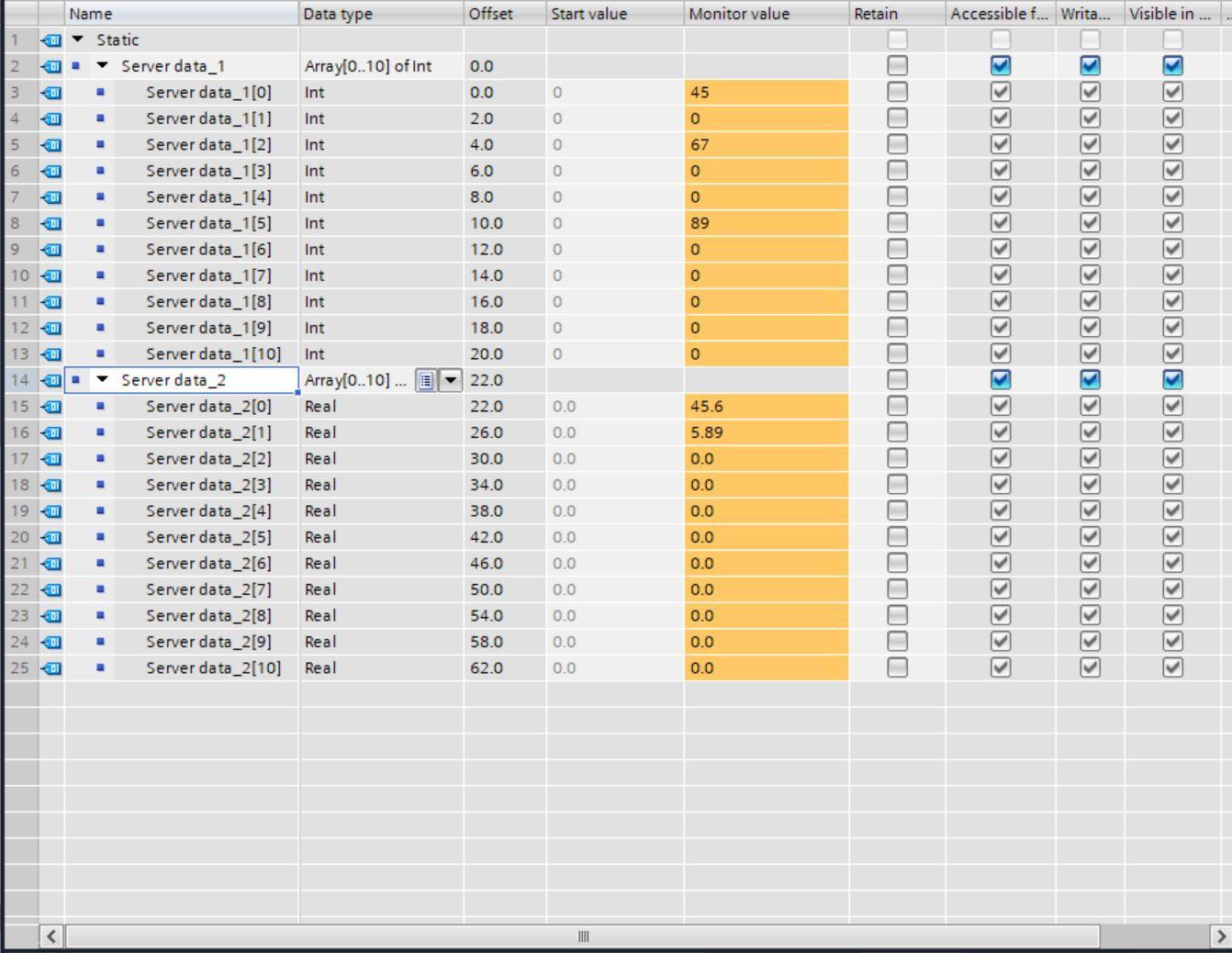
Task: Click the Name column header
Action: click(x=182, y=14)
